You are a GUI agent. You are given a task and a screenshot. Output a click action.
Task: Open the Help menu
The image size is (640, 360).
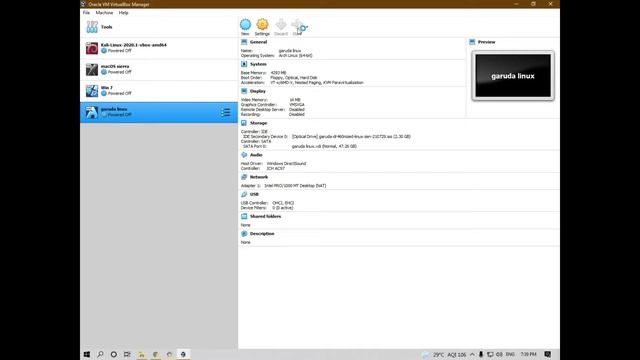click(123, 13)
